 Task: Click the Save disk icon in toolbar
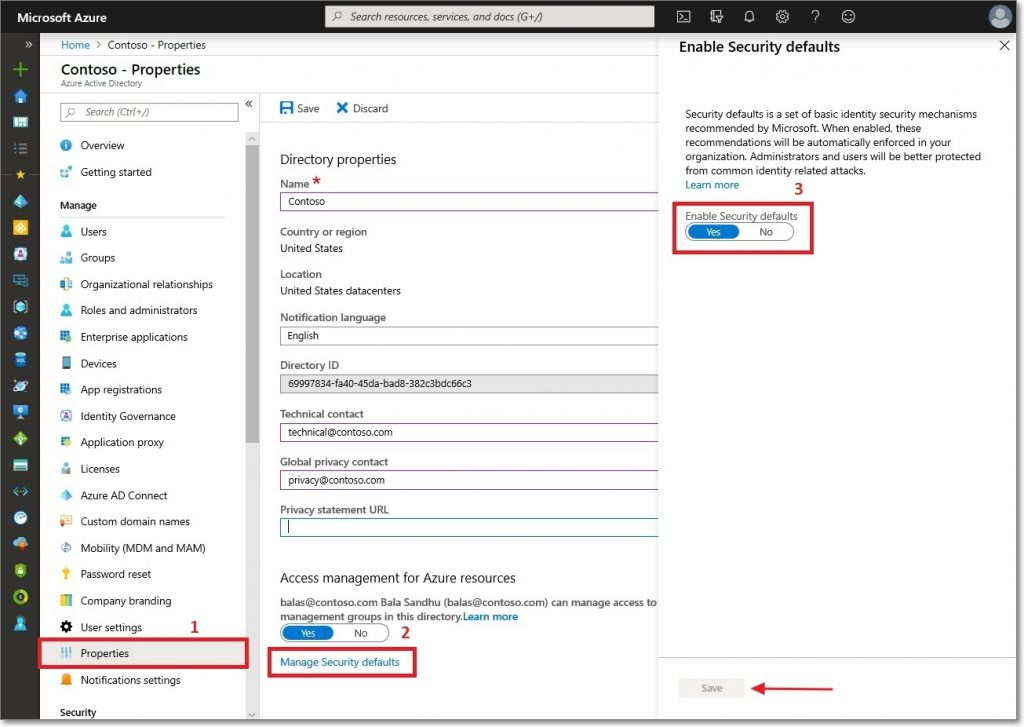pyautogui.click(x=286, y=108)
